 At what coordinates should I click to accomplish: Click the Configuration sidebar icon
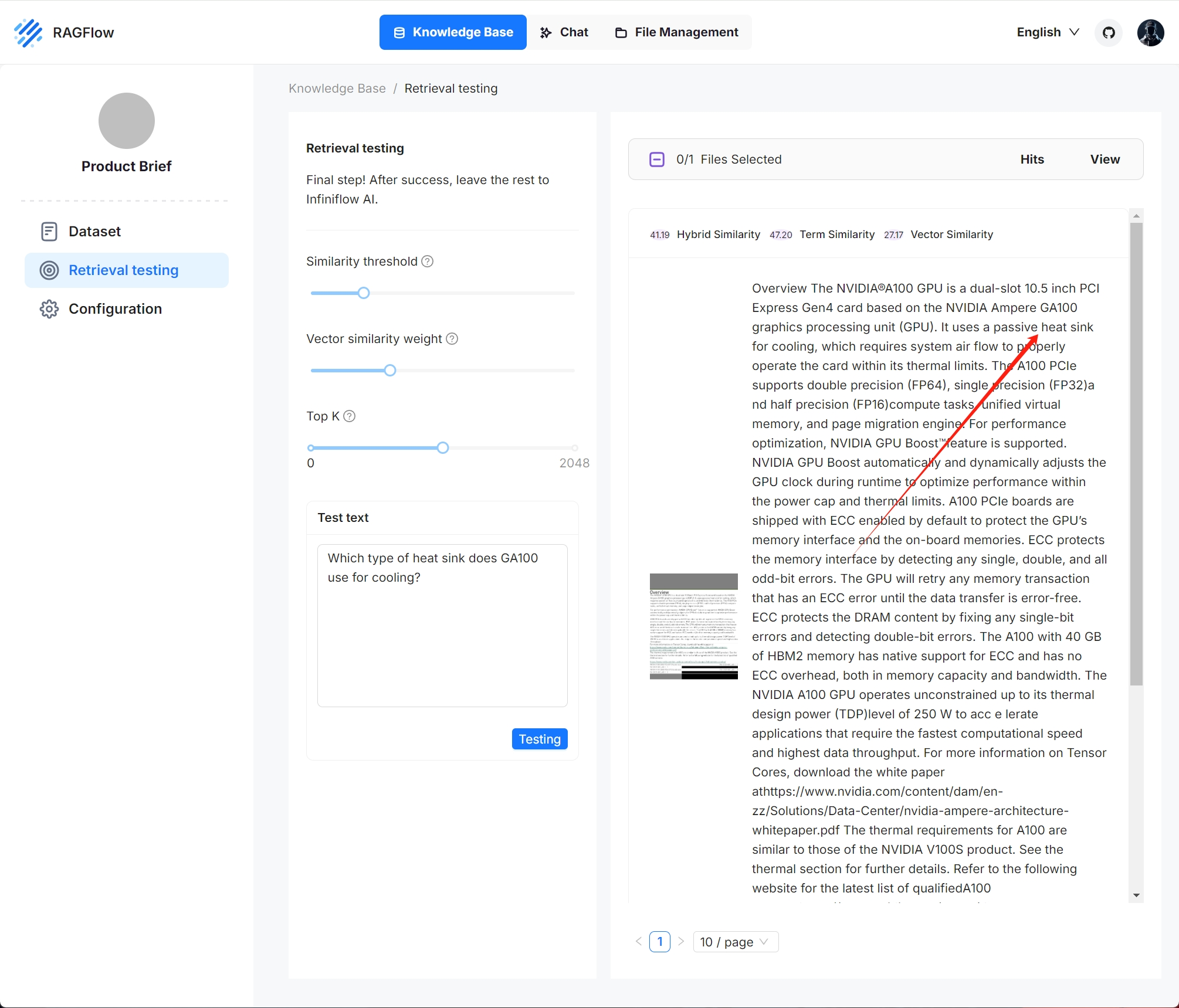coord(50,307)
